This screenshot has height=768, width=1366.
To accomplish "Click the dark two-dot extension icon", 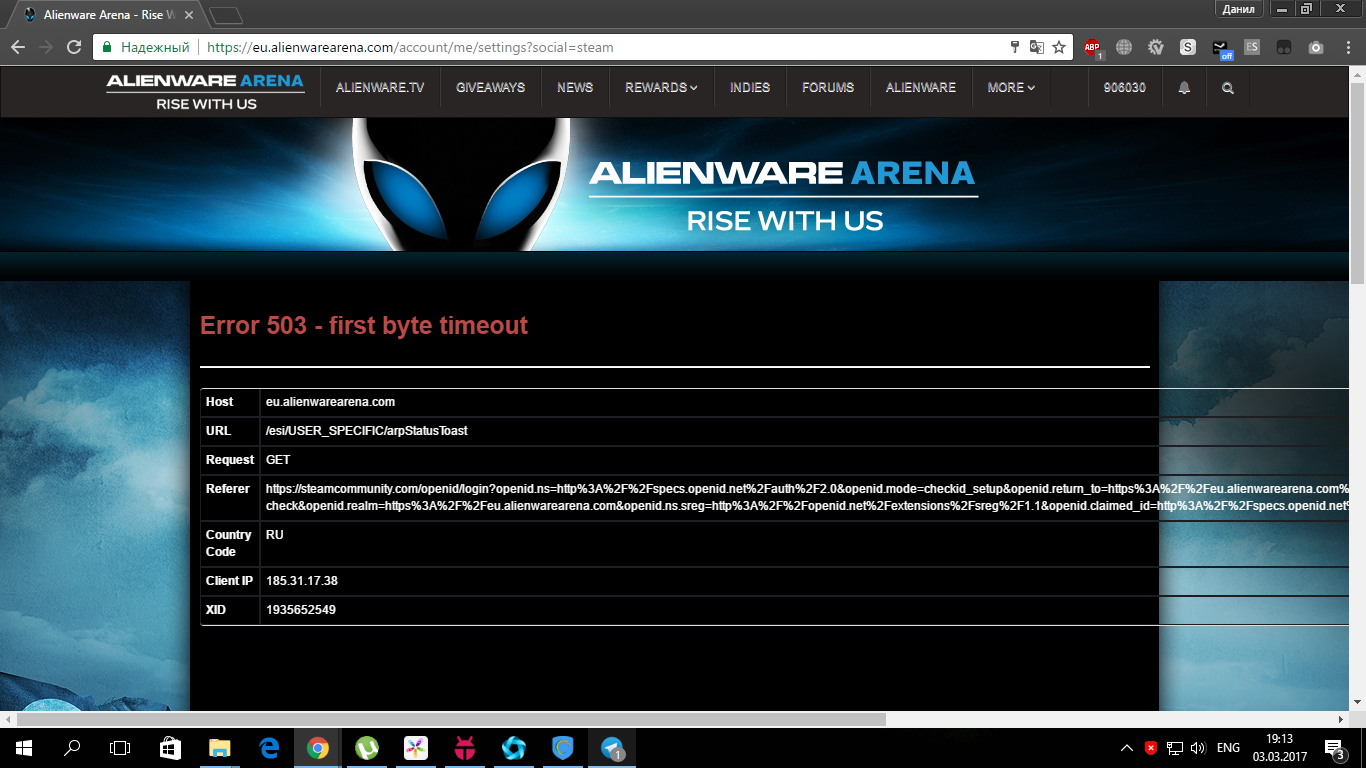I will (x=1284, y=47).
